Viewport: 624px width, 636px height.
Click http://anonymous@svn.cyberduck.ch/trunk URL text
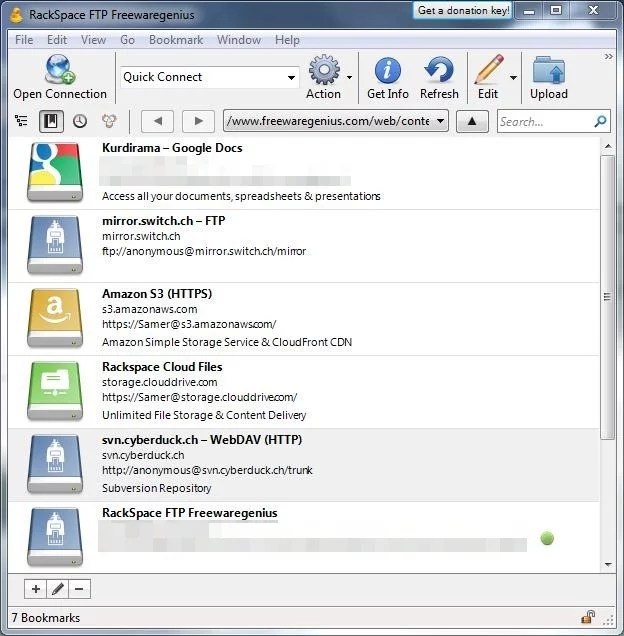click(207, 470)
